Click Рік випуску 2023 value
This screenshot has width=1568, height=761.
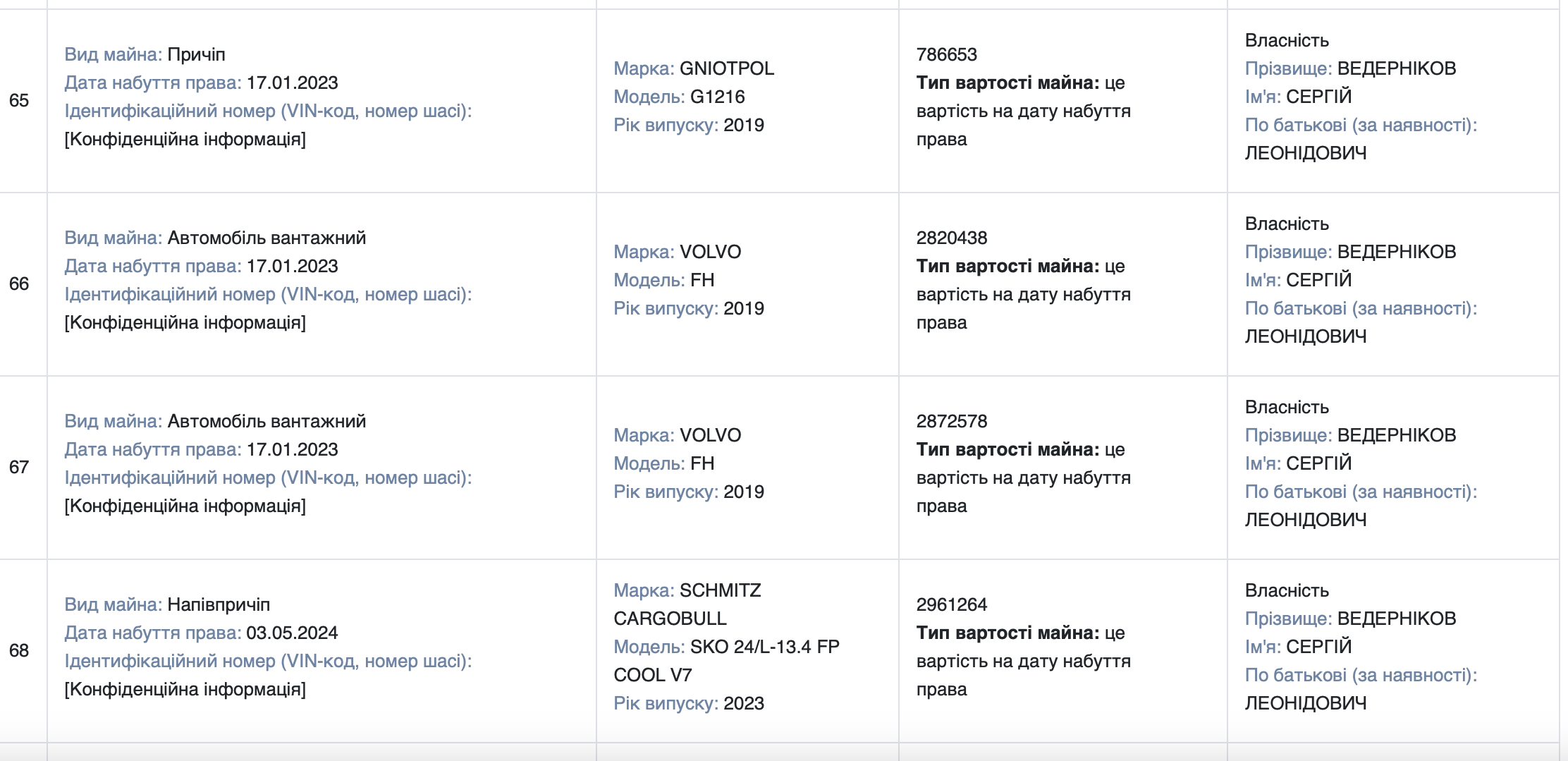744,703
